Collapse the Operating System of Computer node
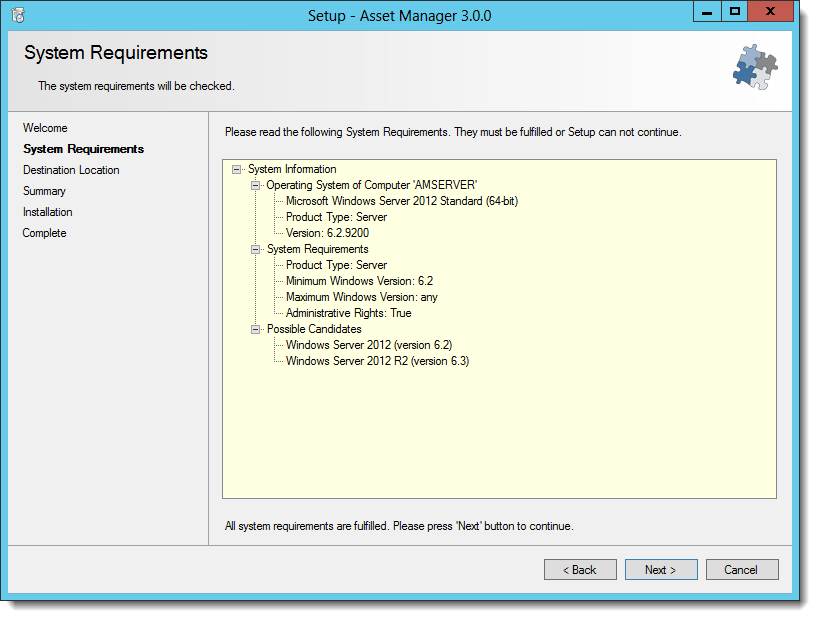Screen dimensions: 816x617 click(x=255, y=185)
